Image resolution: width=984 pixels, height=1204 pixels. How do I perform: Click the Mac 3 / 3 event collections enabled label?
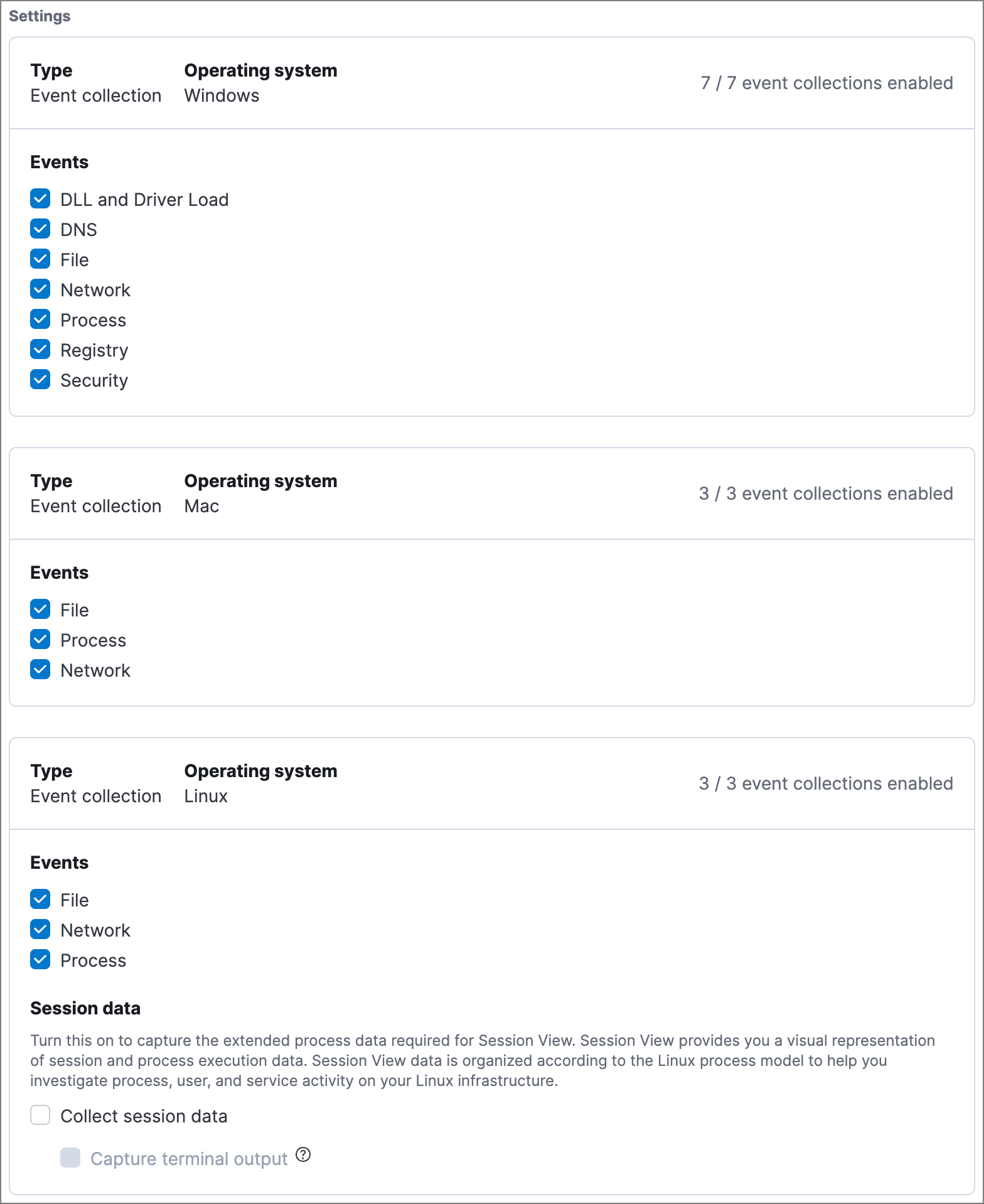click(826, 493)
